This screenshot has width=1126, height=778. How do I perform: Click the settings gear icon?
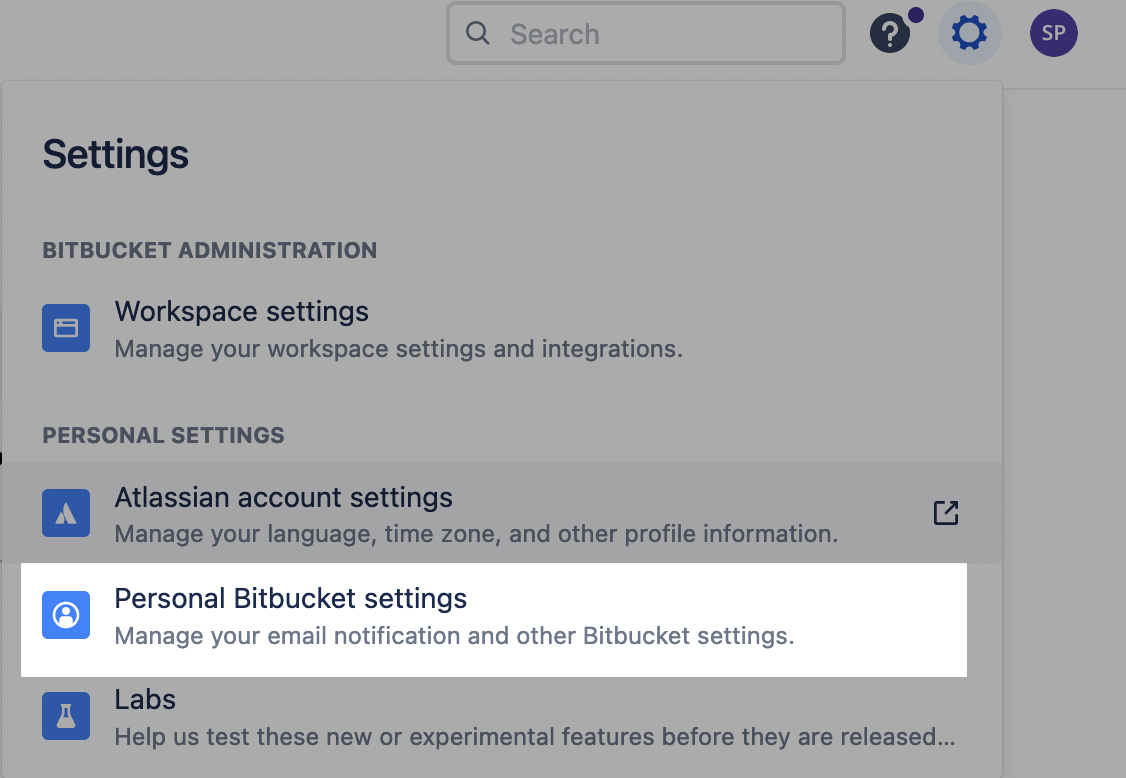pyautogui.click(x=968, y=34)
